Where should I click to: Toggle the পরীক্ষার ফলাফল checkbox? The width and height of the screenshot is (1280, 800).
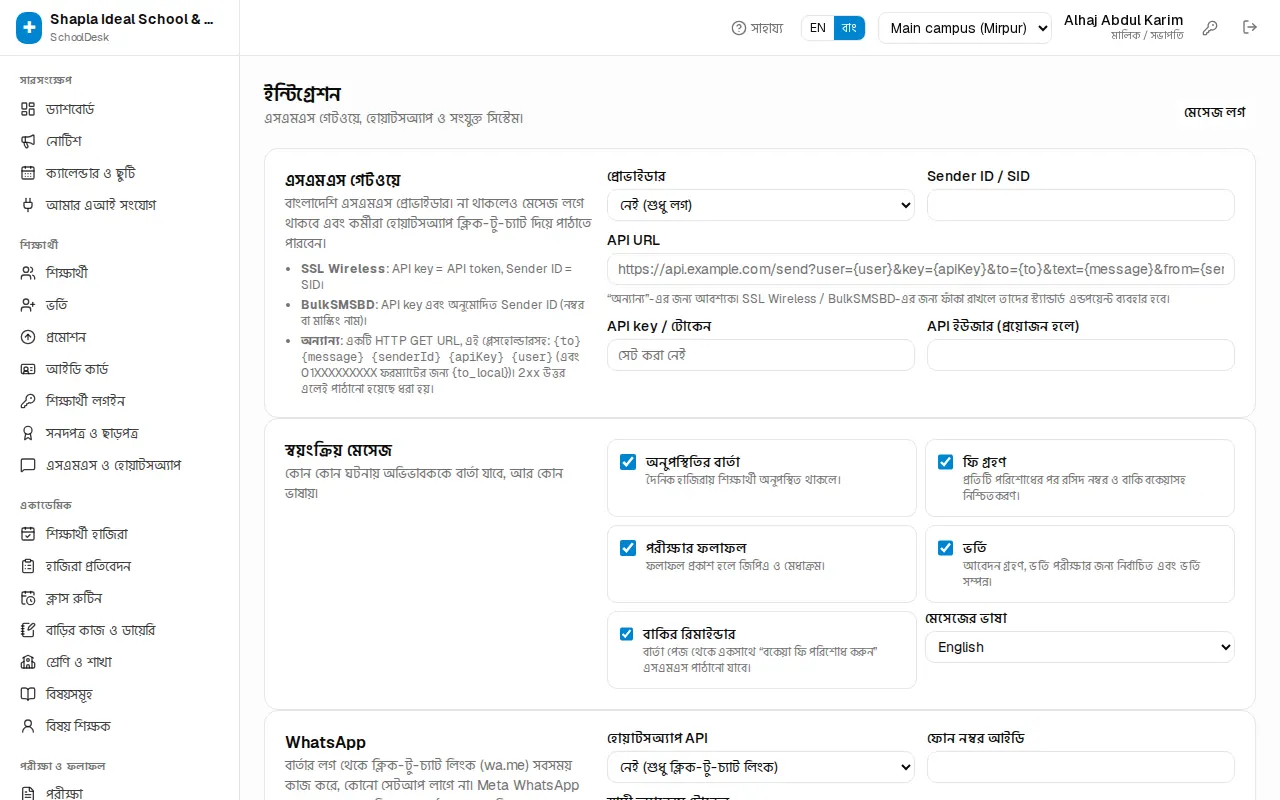(x=628, y=548)
